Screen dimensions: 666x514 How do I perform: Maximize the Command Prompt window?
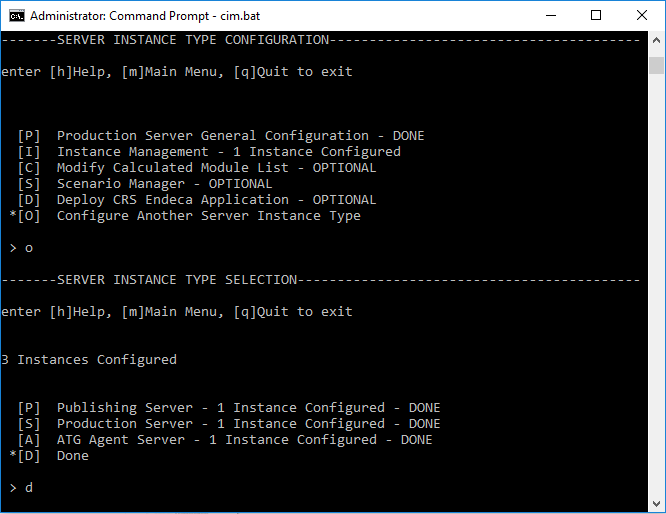pyautogui.click(x=597, y=16)
